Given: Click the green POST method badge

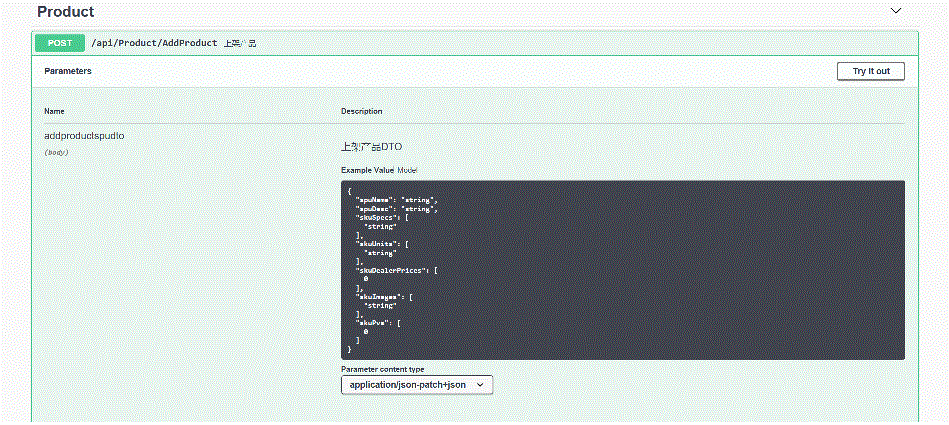Looking at the screenshot, I should pyautogui.click(x=60, y=43).
